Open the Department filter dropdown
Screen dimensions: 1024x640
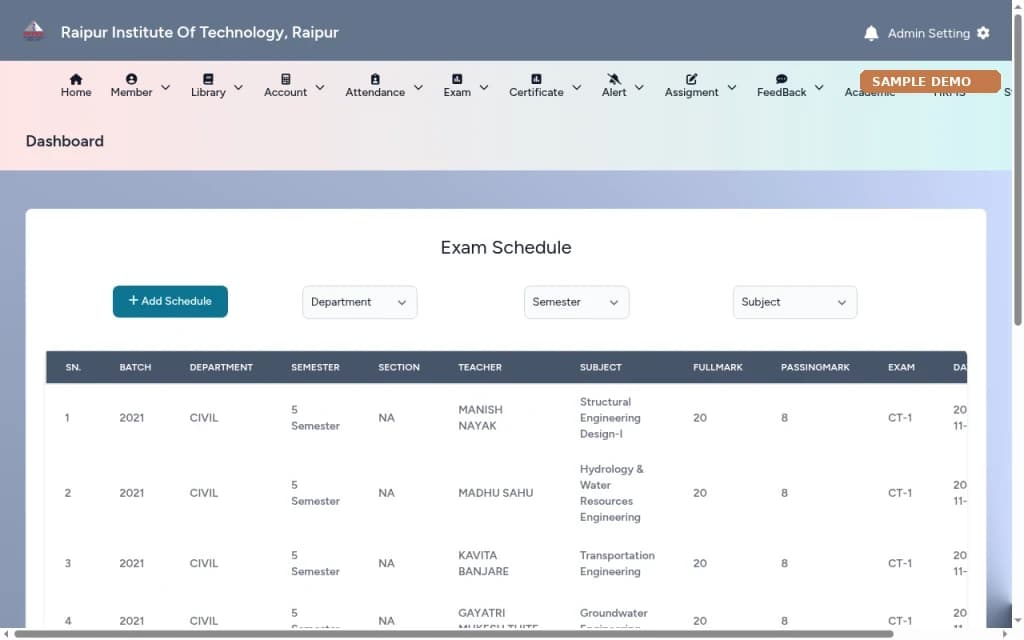coord(359,302)
